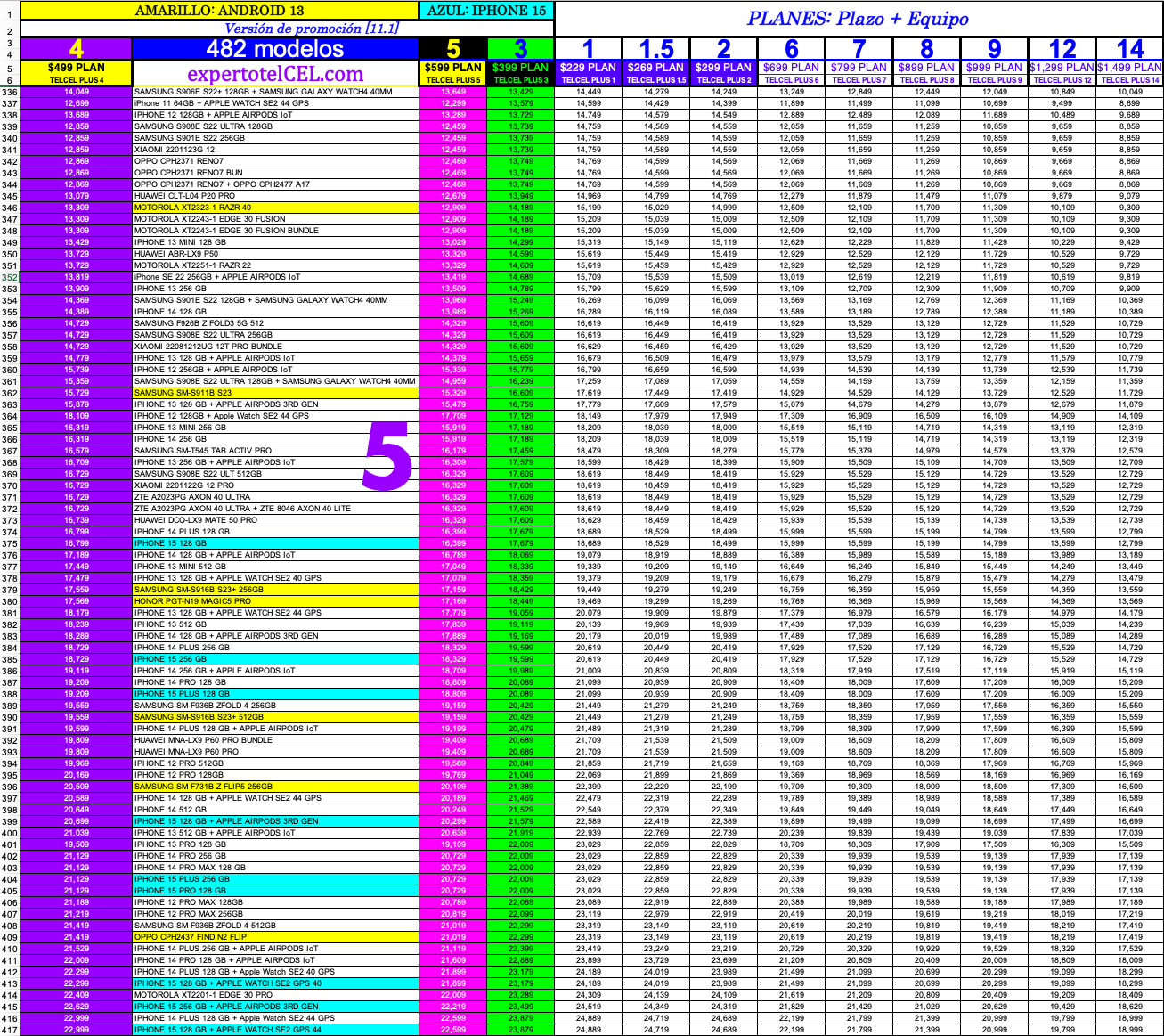Select the XIAOMI 2201123G 12 cell

tap(275, 150)
